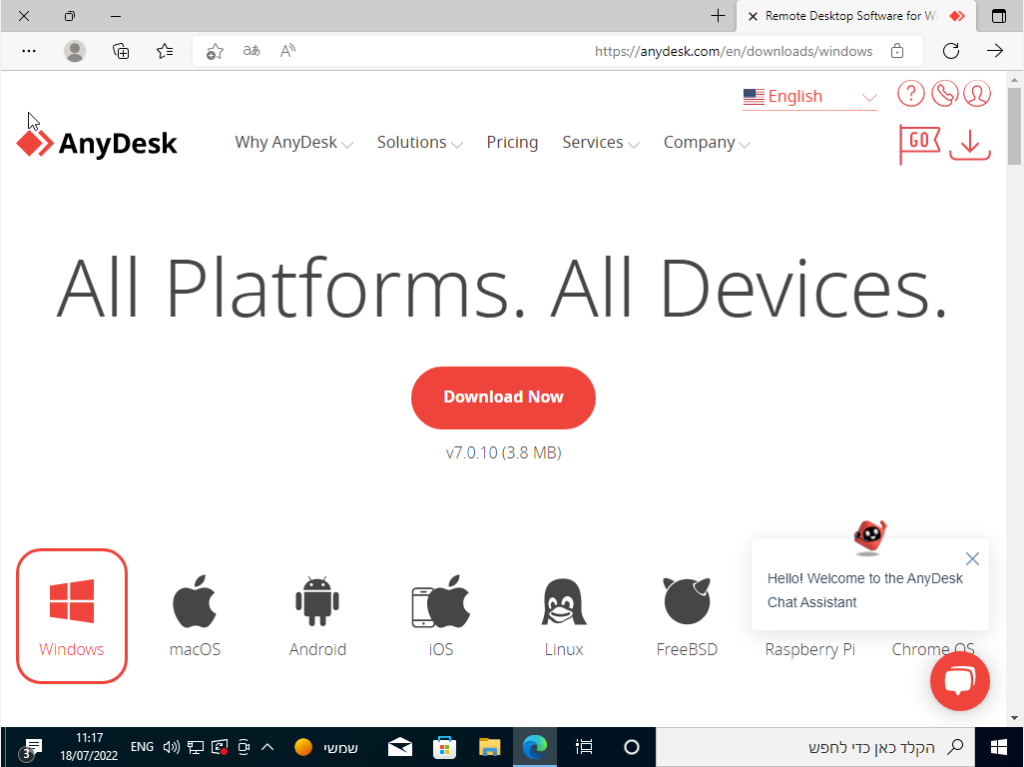The height and width of the screenshot is (767, 1024).
Task: Open File Explorer from the taskbar
Action: click(490, 747)
